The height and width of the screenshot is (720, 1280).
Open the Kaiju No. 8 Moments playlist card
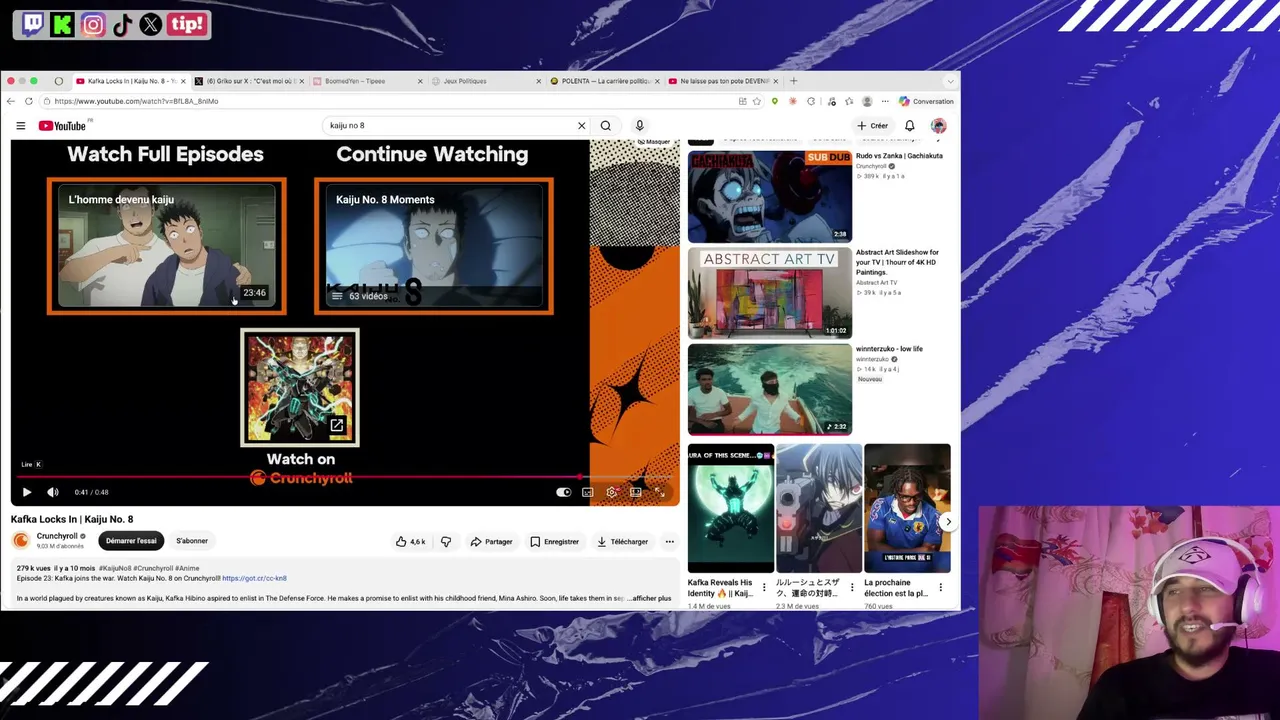tap(434, 246)
